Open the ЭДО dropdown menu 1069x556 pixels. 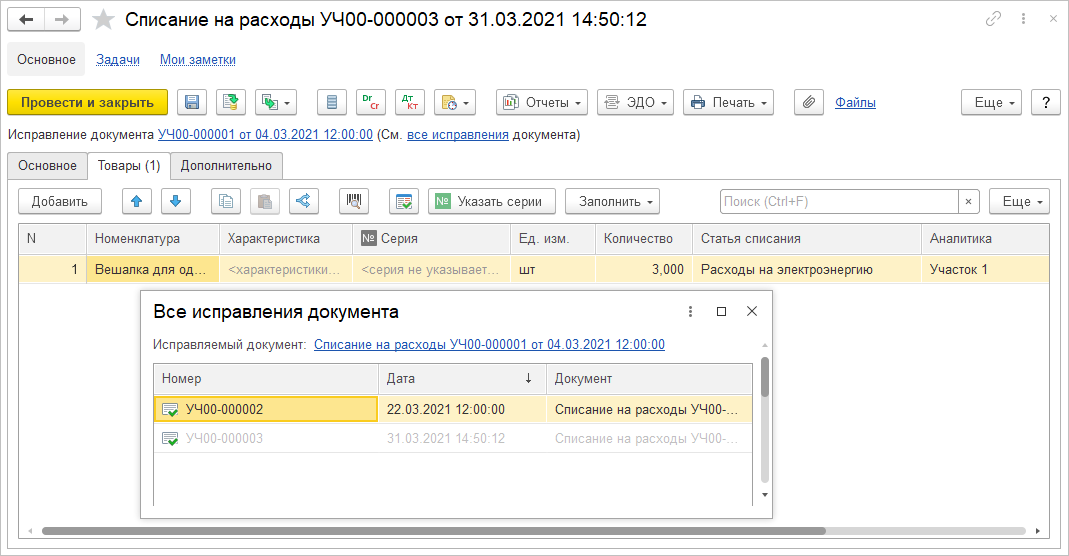pyautogui.click(x=635, y=103)
